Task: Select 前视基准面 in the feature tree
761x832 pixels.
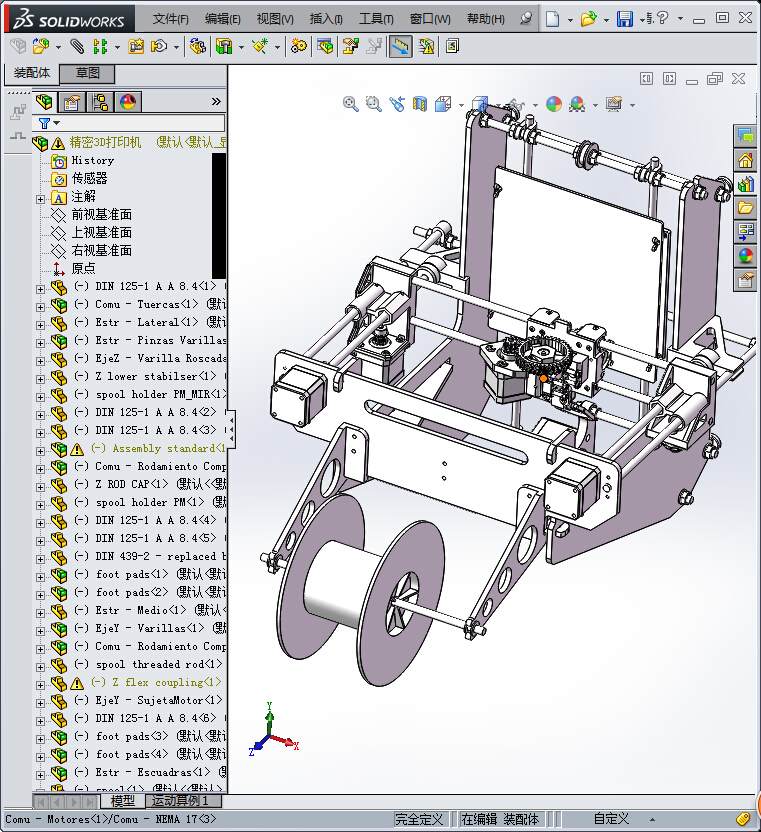Action: click(x=101, y=215)
